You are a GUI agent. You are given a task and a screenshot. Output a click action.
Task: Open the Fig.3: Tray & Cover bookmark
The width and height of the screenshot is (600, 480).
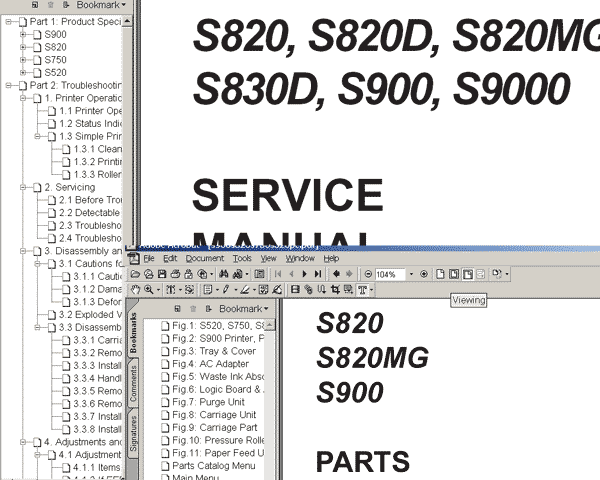[x=209, y=351]
